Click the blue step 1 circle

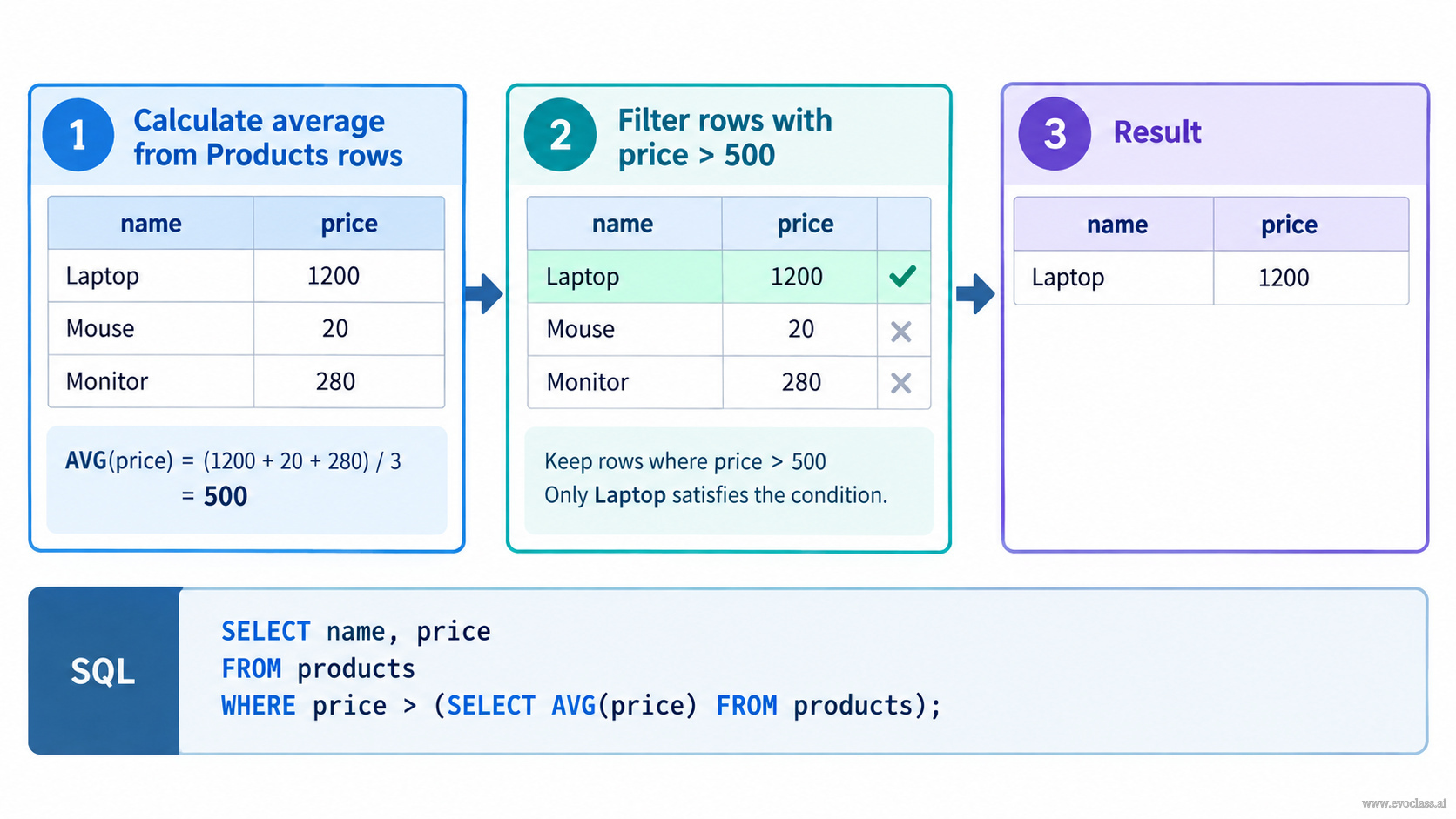click(x=78, y=135)
